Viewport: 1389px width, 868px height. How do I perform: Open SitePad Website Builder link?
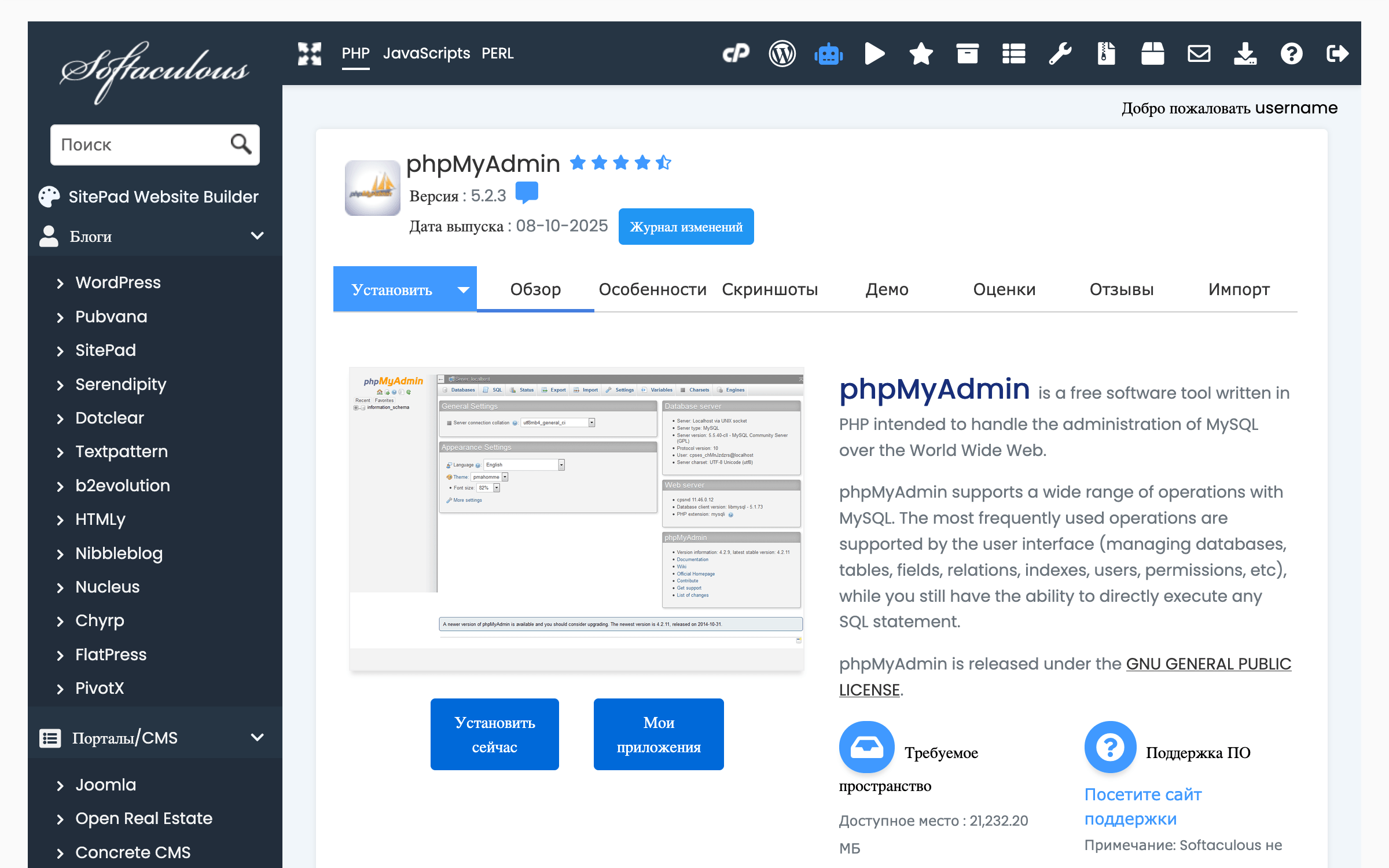(x=163, y=197)
